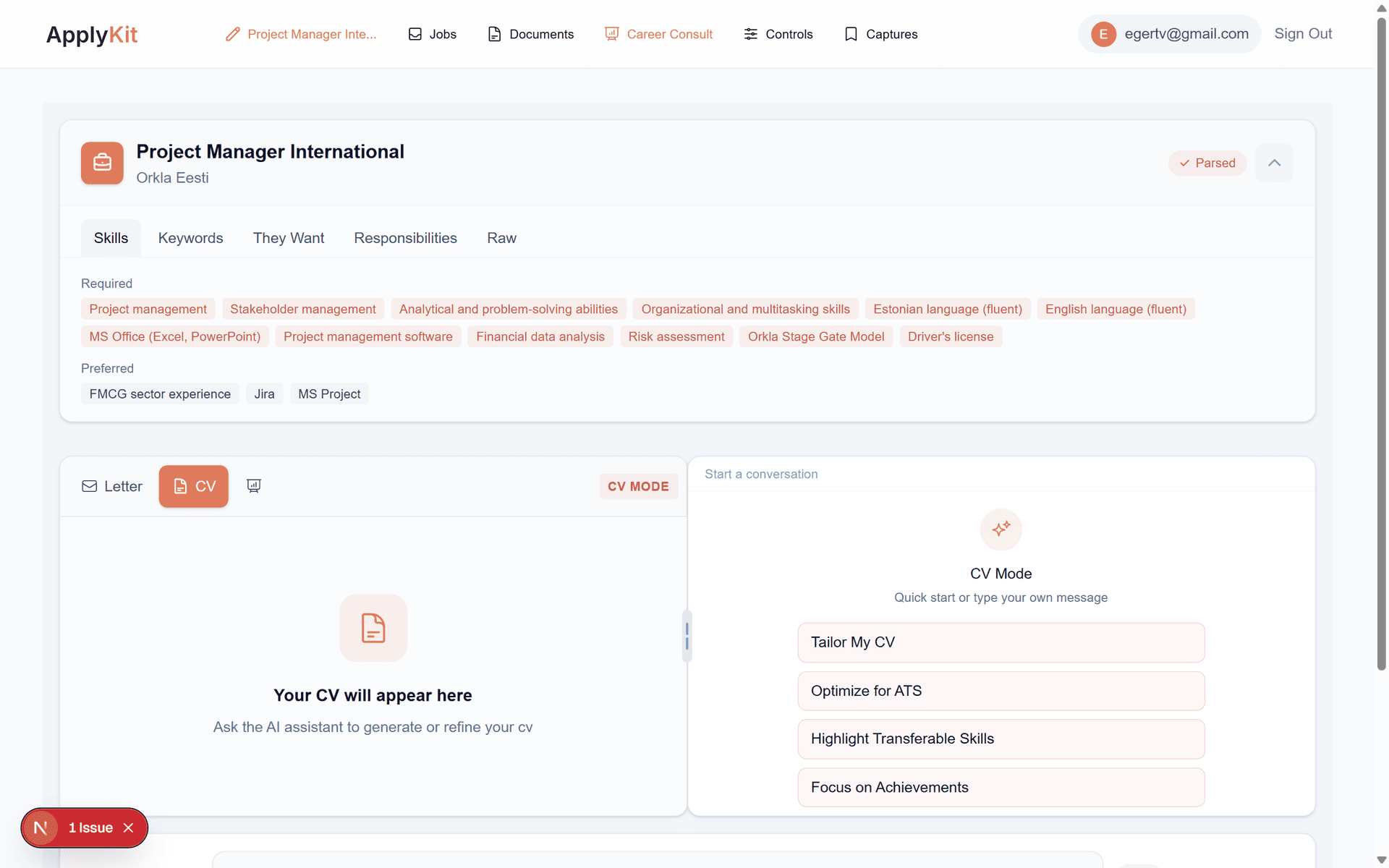Click the panel divider handle
The image size is (1389, 868).
687,636
